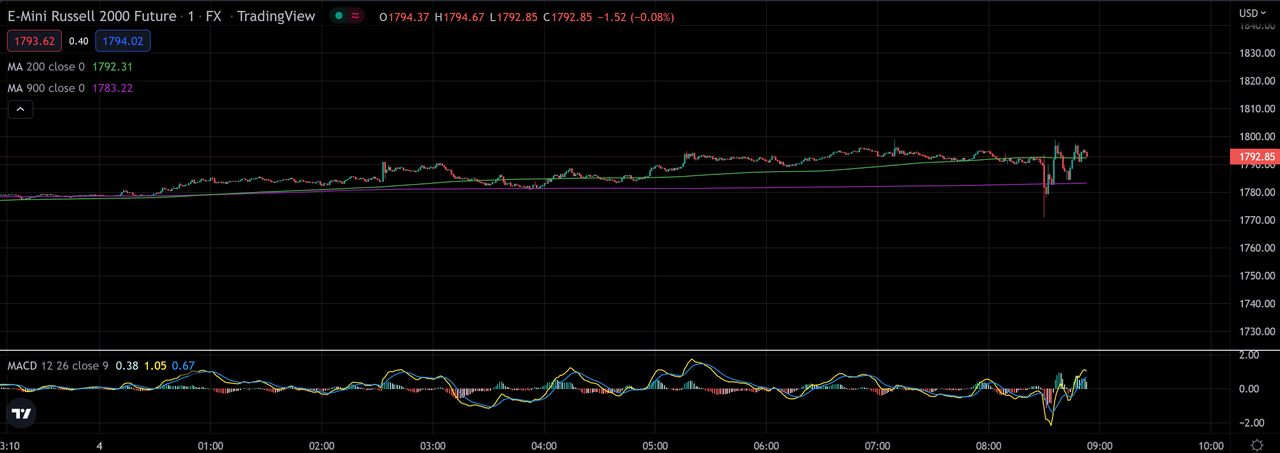This screenshot has height=453, width=1280.
Task: Click MACD line value 1.05
Action: tap(155, 365)
